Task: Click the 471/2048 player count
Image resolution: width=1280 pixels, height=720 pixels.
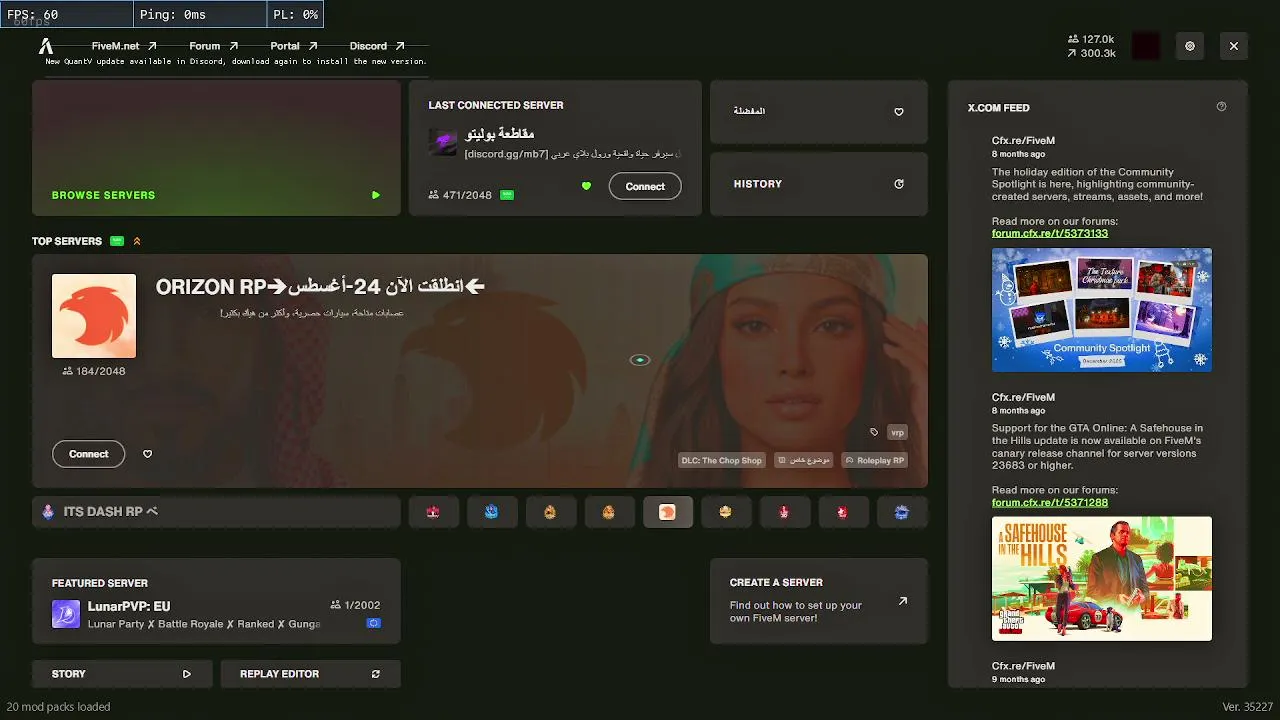Action: pyautogui.click(x=460, y=195)
